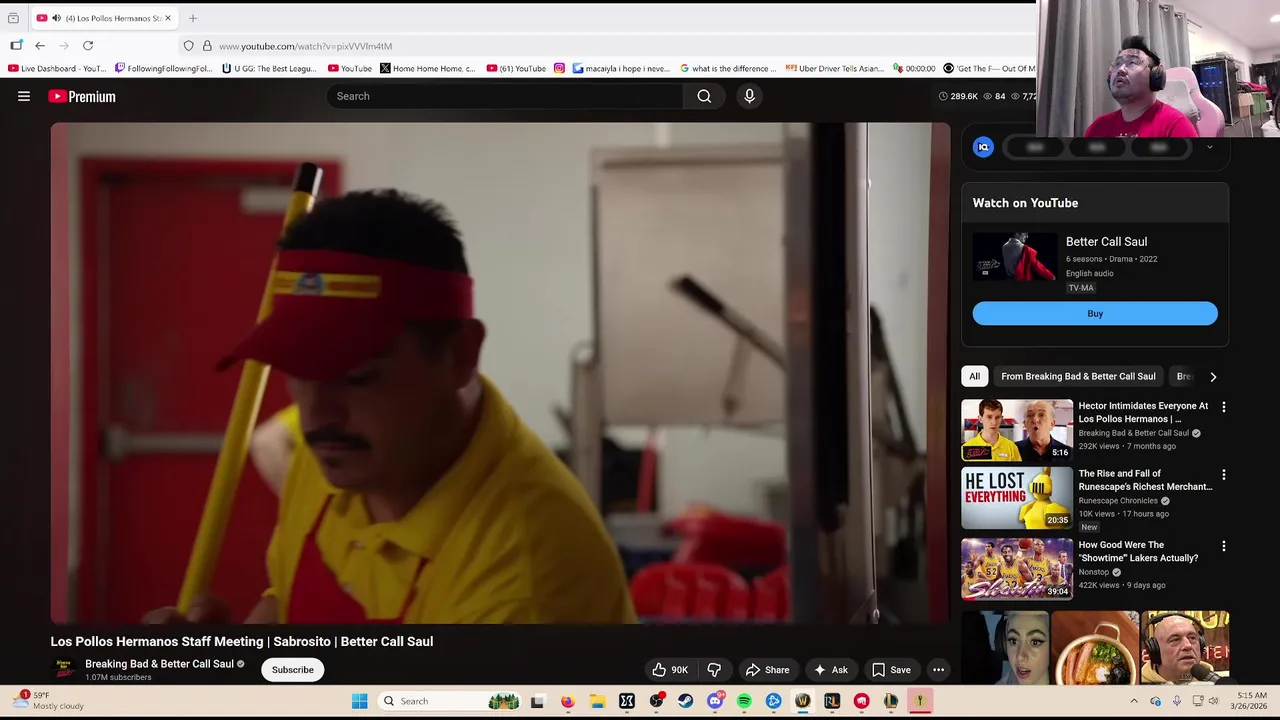Buy Better Call Saul on YouTube
Image resolution: width=1280 pixels, height=720 pixels.
1095,314
